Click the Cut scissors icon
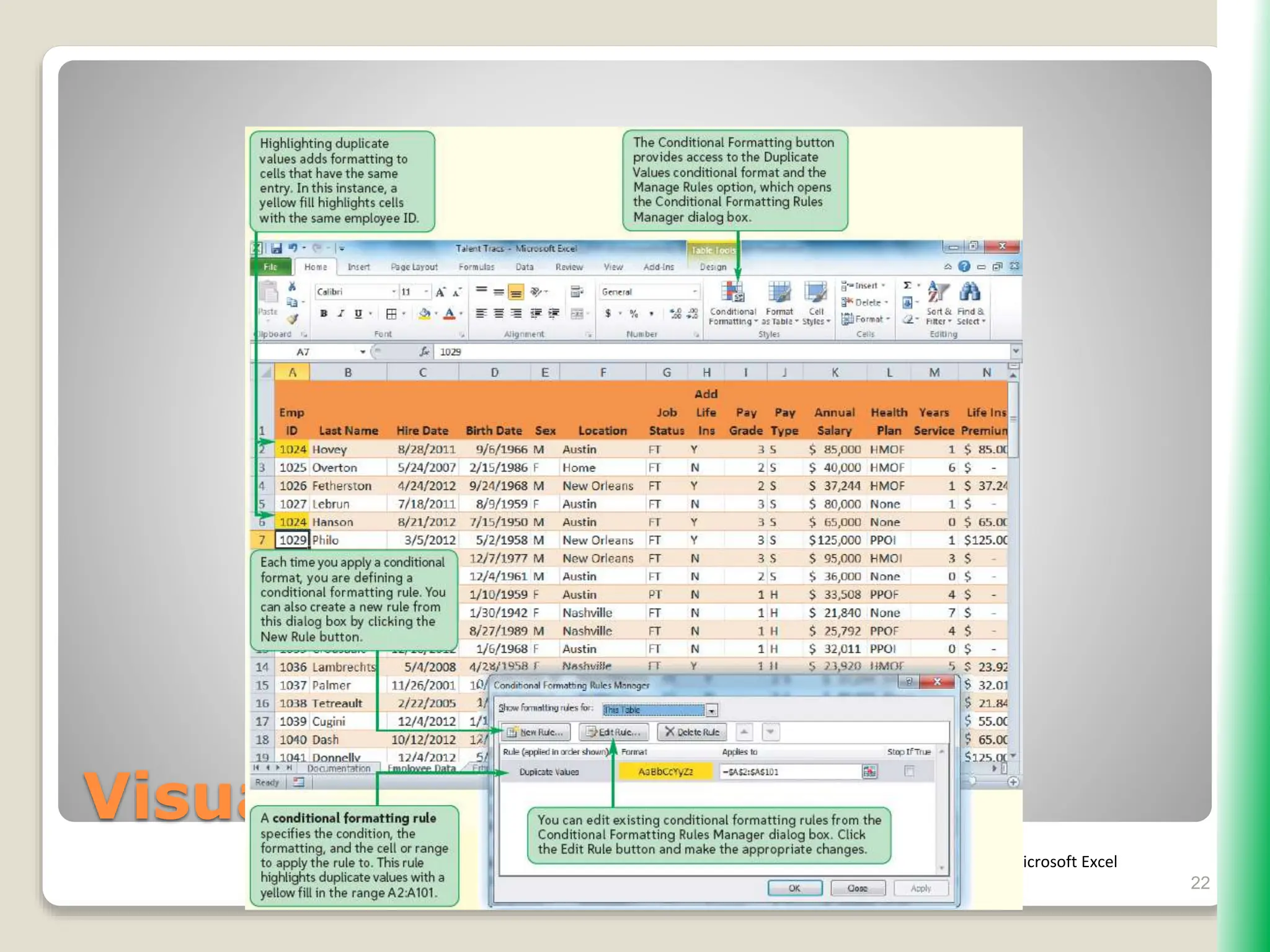1270x952 pixels. click(x=292, y=286)
